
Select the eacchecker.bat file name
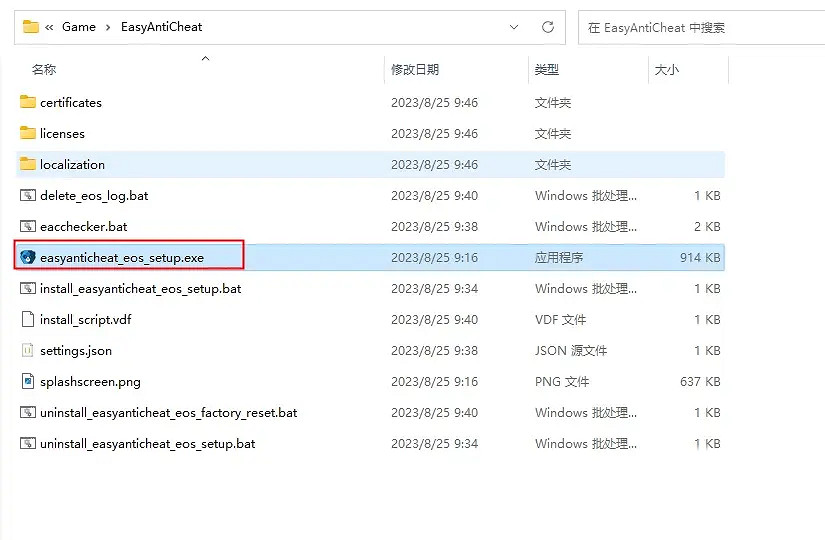[84, 226]
